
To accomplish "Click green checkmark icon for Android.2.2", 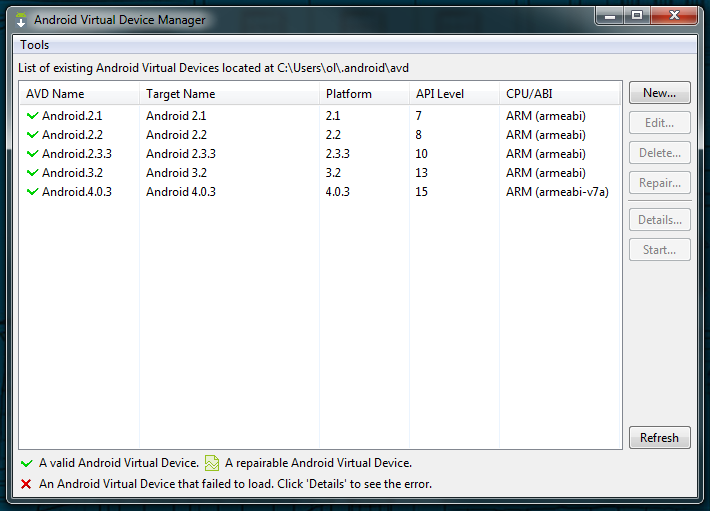I will 32,135.
